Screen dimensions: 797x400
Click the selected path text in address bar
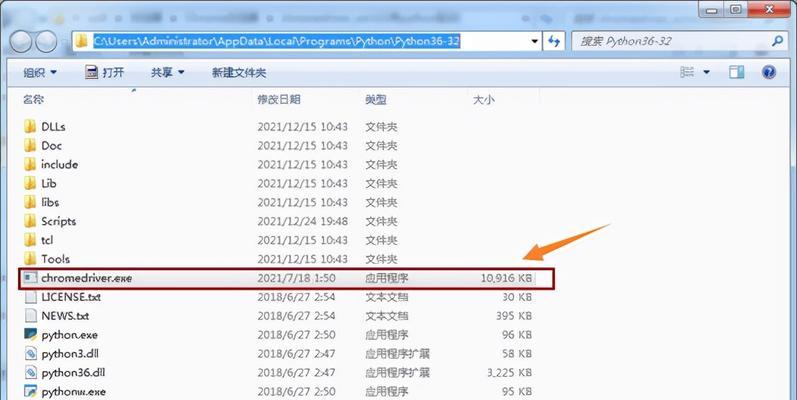click(x=277, y=41)
